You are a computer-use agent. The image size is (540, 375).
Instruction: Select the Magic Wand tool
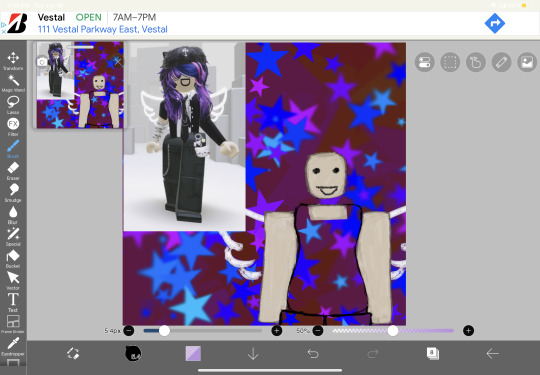[x=13, y=83]
